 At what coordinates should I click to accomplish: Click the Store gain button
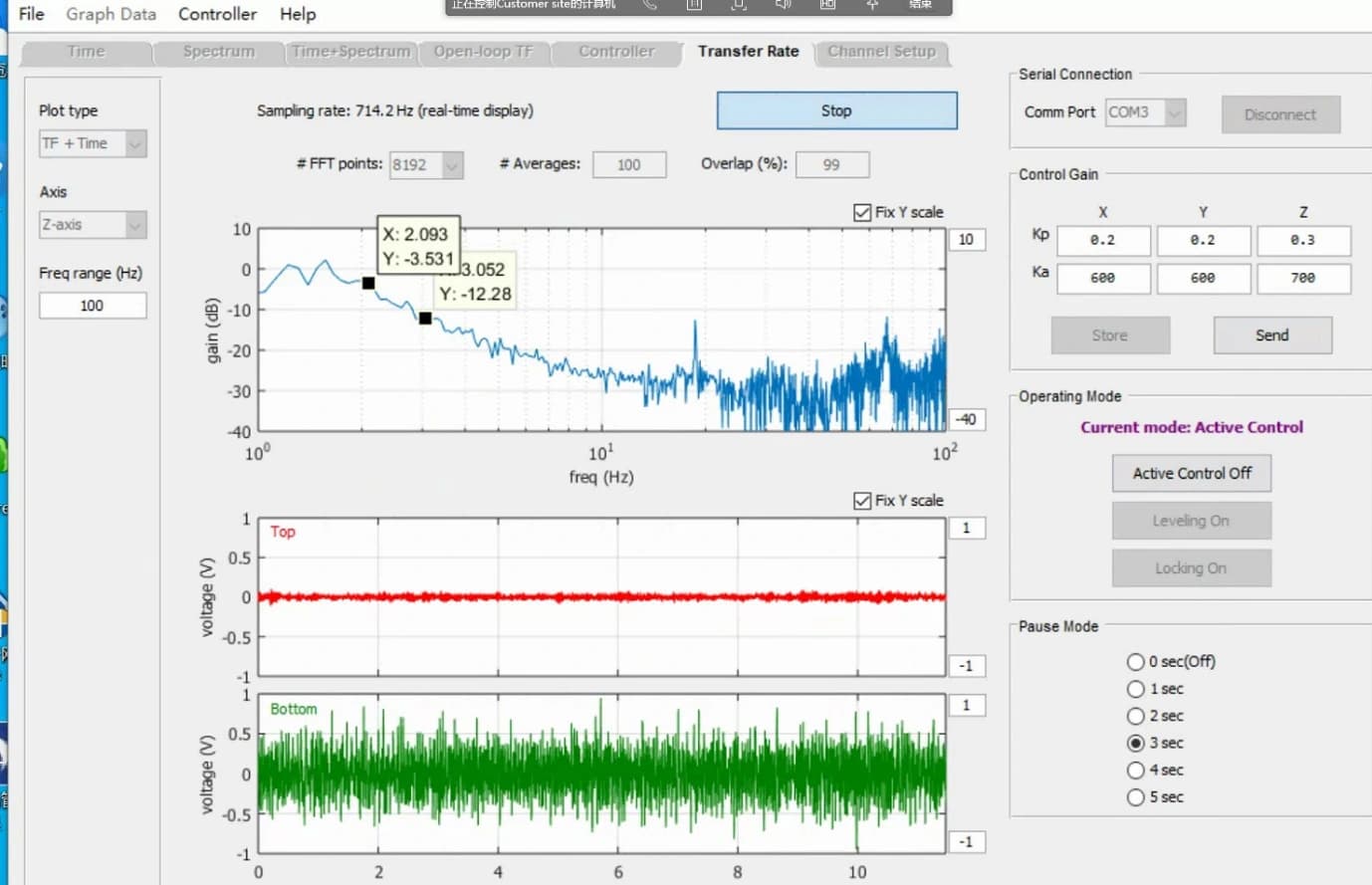(x=1110, y=335)
